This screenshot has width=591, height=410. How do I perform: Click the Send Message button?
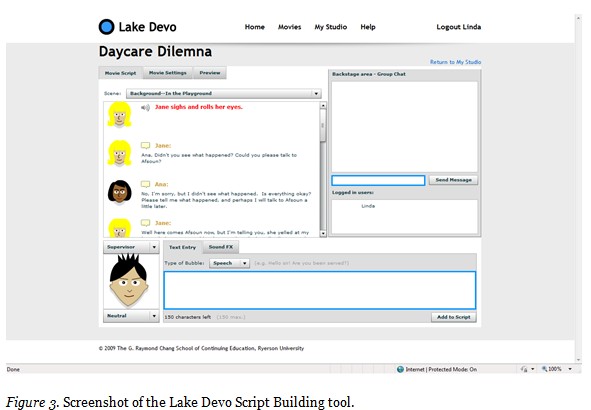click(453, 180)
